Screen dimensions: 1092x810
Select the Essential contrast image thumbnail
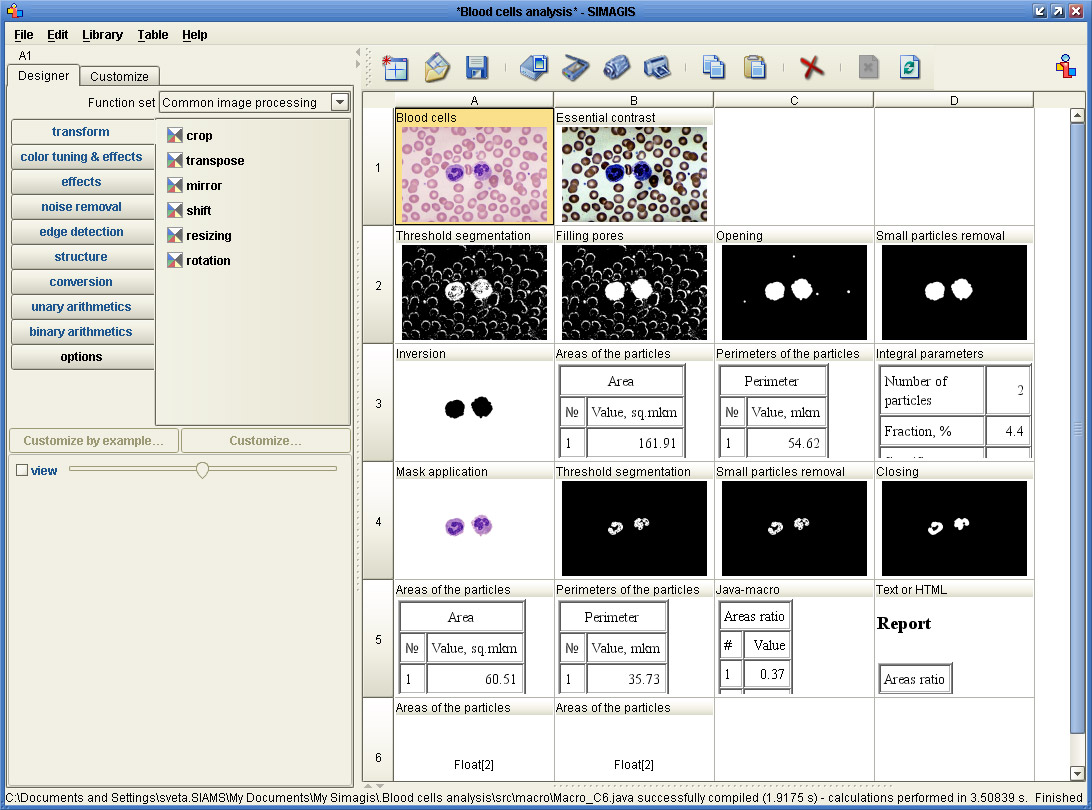tap(634, 174)
